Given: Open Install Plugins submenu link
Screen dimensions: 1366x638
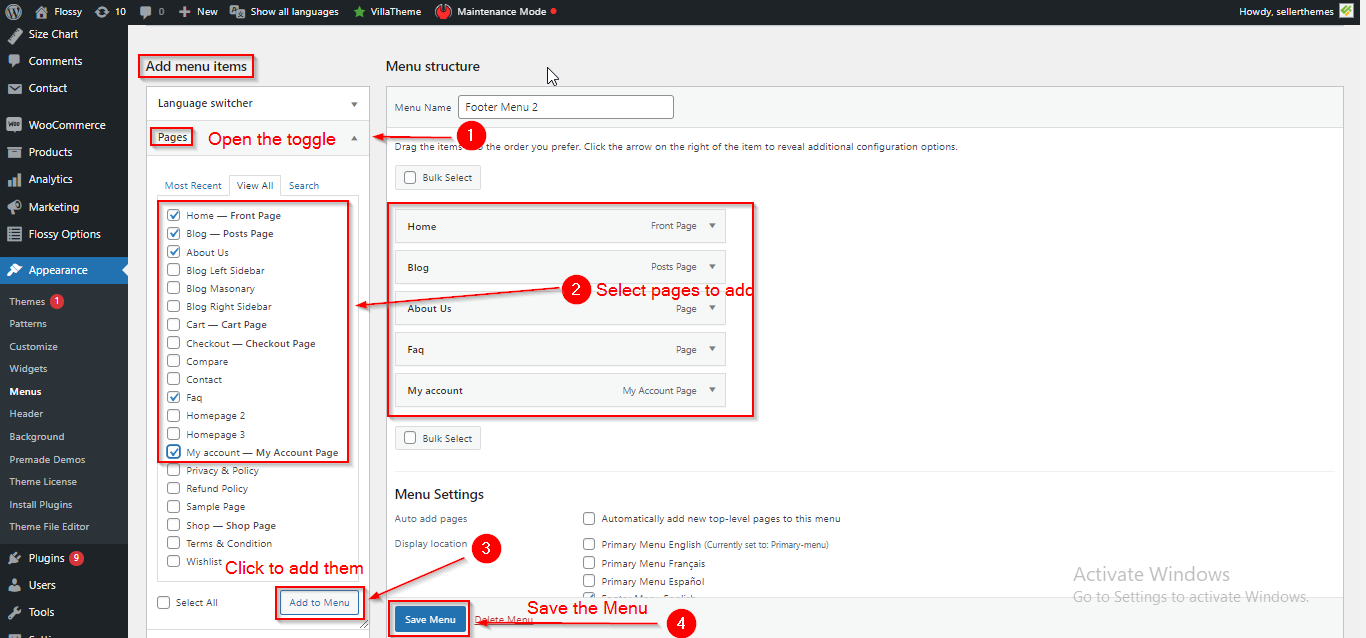Looking at the screenshot, I should coord(41,504).
